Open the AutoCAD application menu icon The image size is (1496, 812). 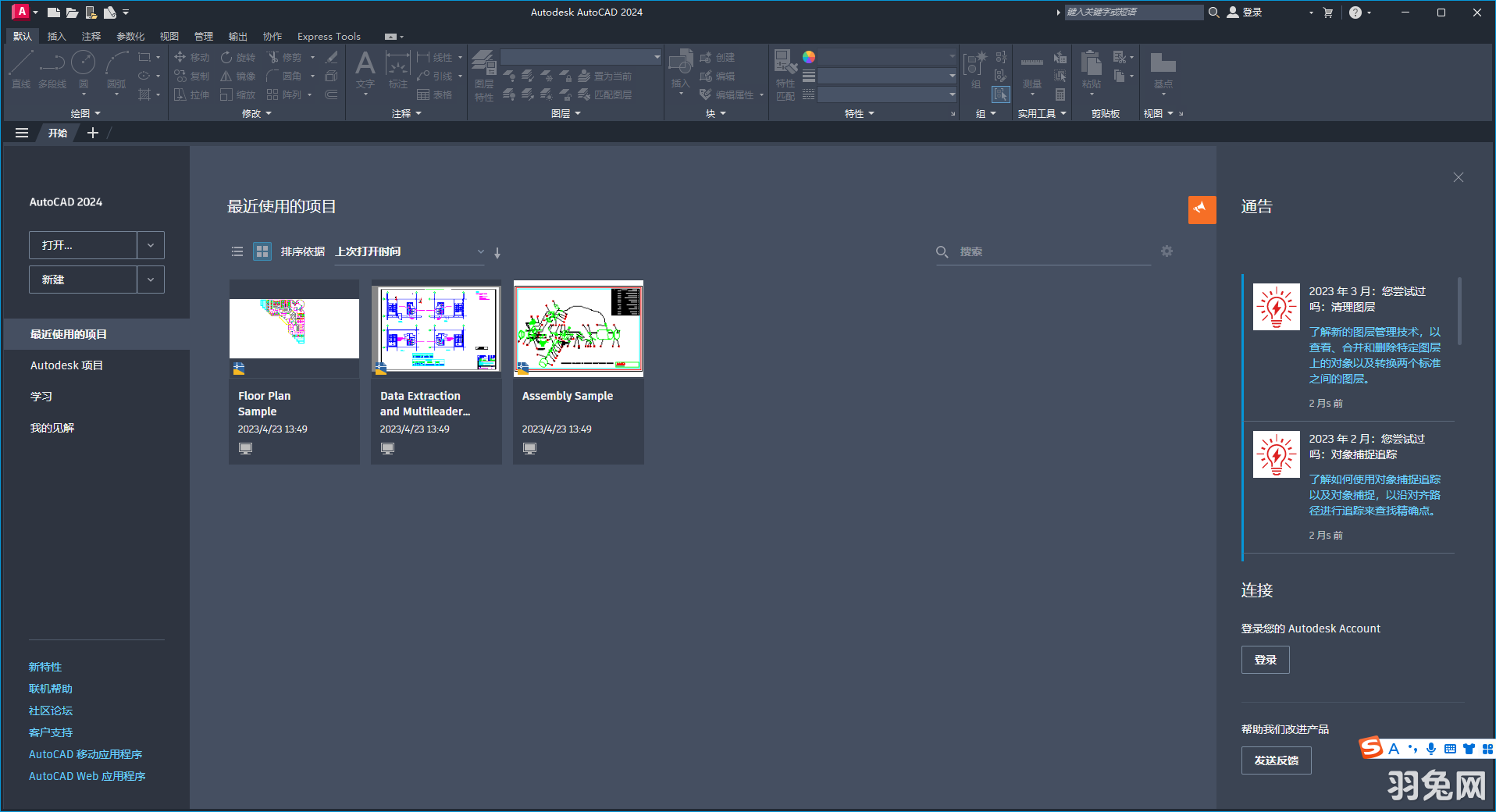pyautogui.click(x=21, y=12)
